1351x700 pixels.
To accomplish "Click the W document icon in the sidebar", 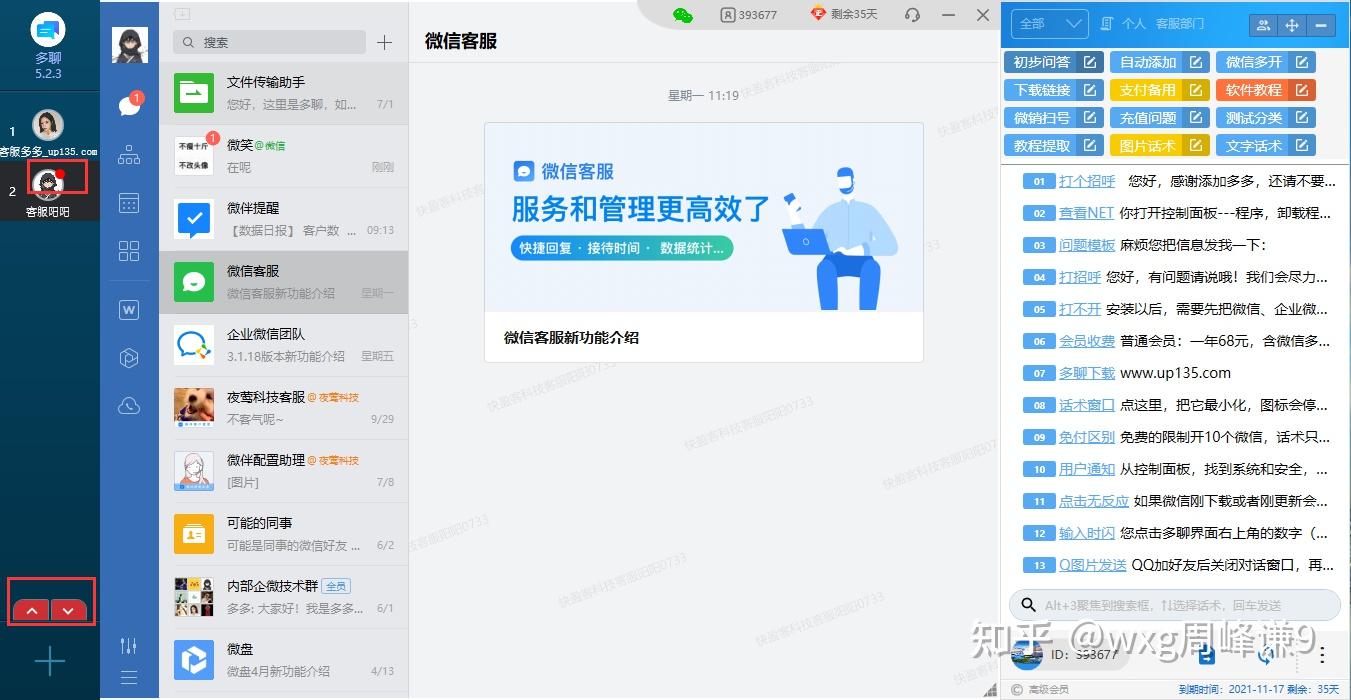I will [x=128, y=310].
